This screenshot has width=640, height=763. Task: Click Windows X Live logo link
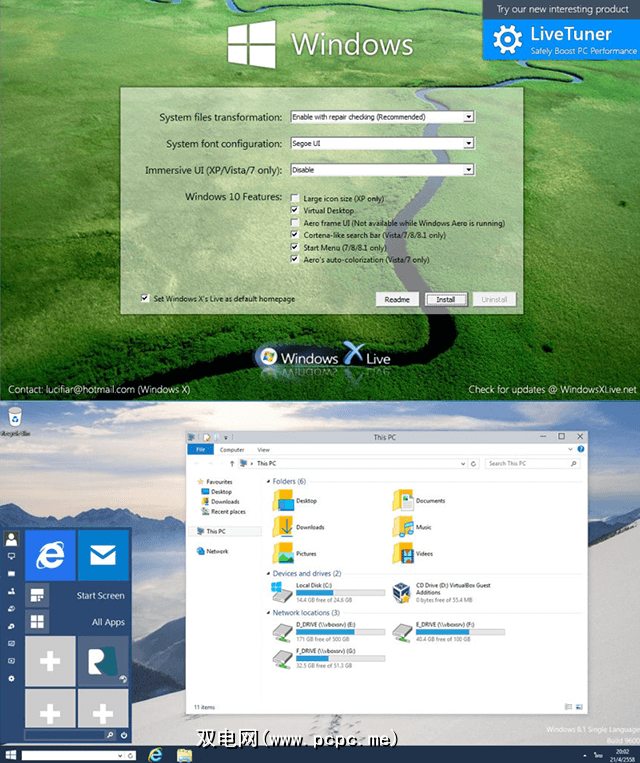tap(325, 357)
